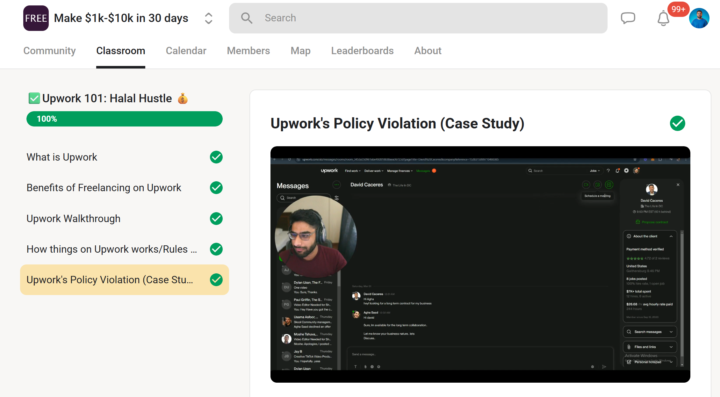Click About the client expander in video
Screen dimensions: 720x397
point(650,236)
